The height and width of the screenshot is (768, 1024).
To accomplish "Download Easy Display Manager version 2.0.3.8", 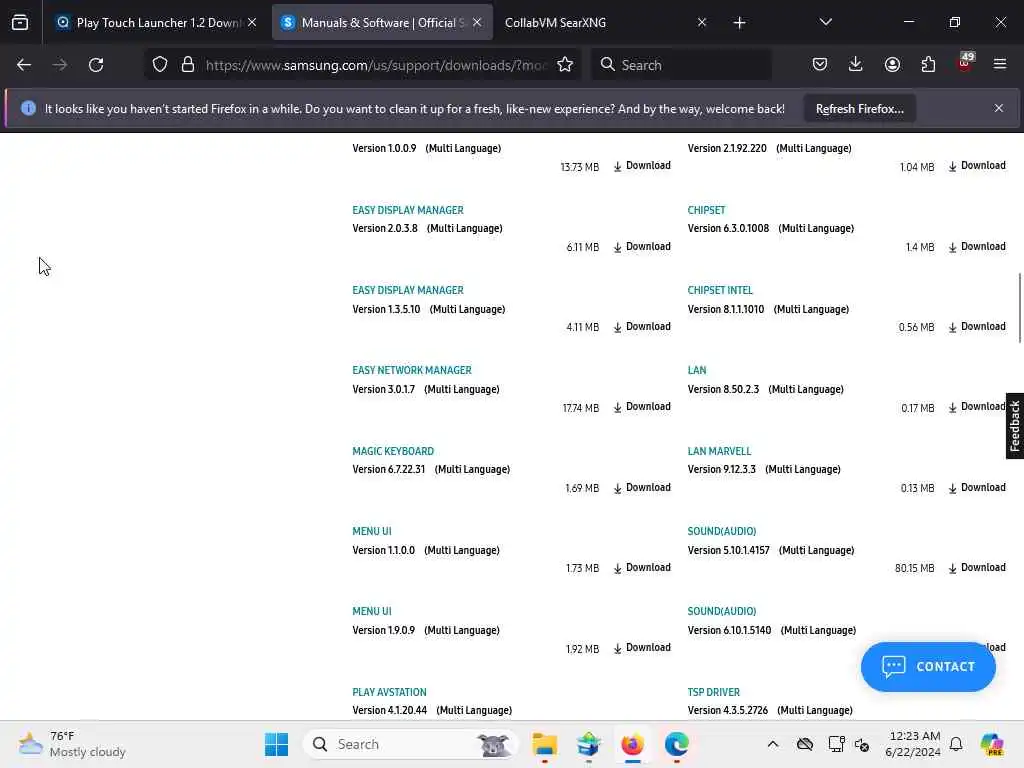I will [642, 247].
